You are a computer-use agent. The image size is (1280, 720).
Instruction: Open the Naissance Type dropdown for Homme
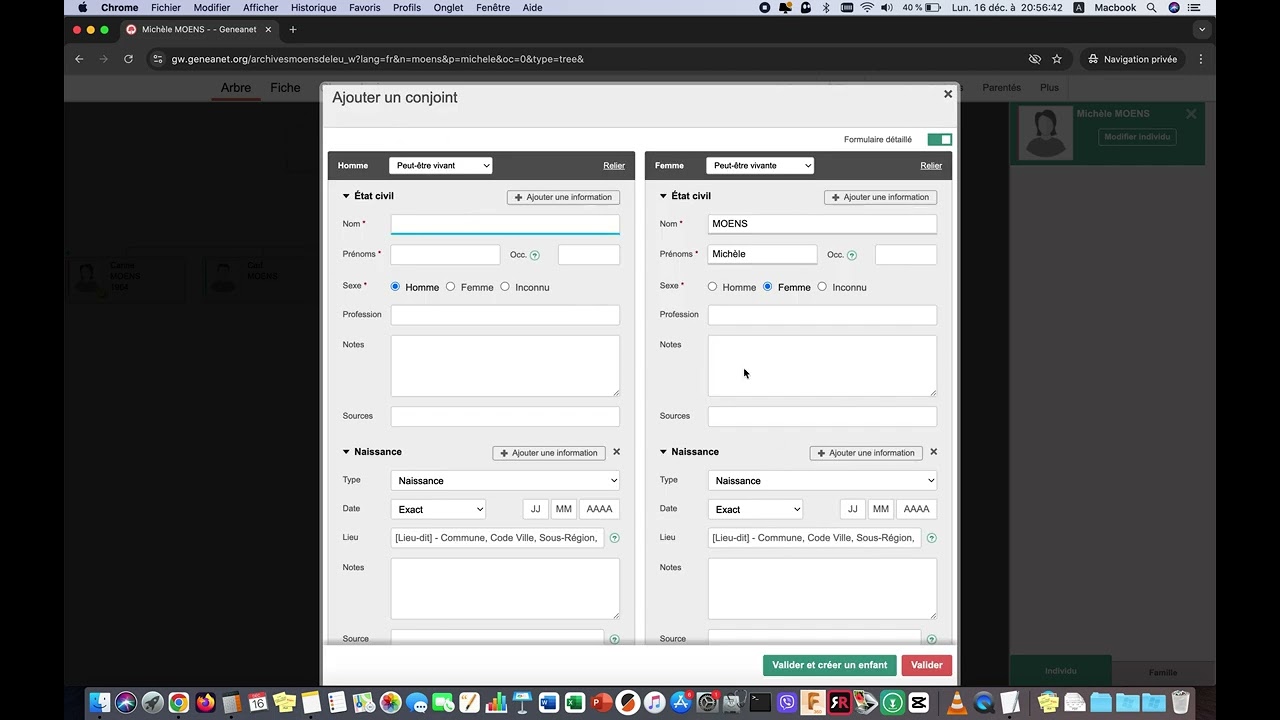(x=505, y=481)
